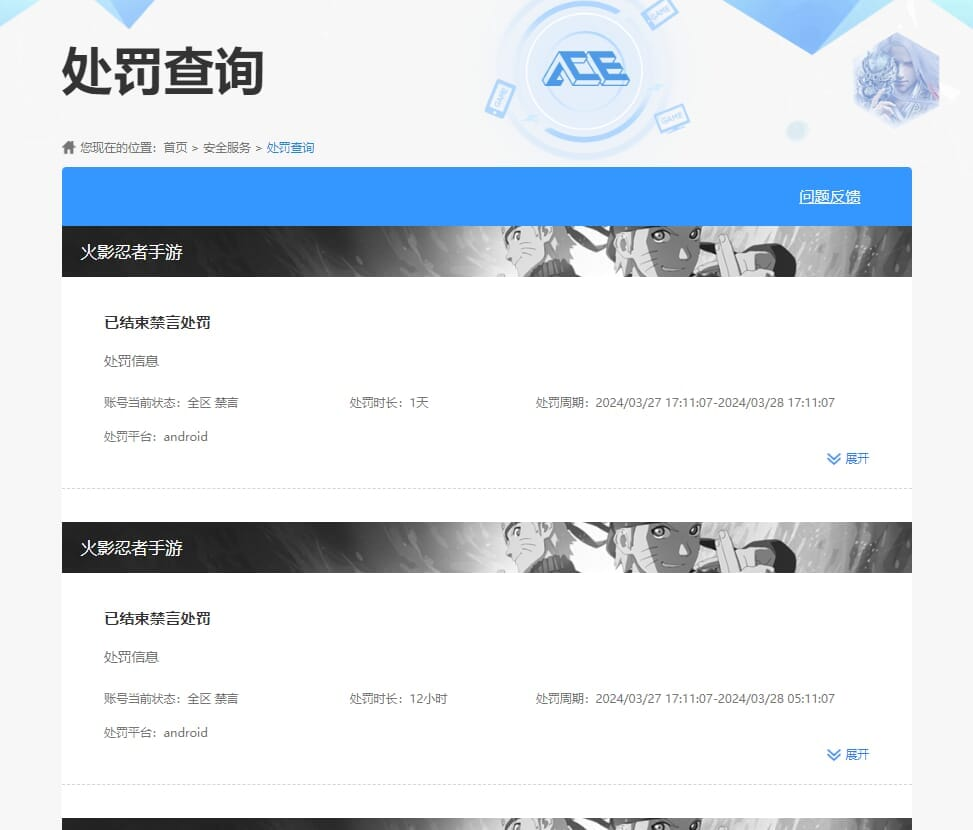Click 账号当前状态：全区 禁言 in the second record

coord(171,698)
